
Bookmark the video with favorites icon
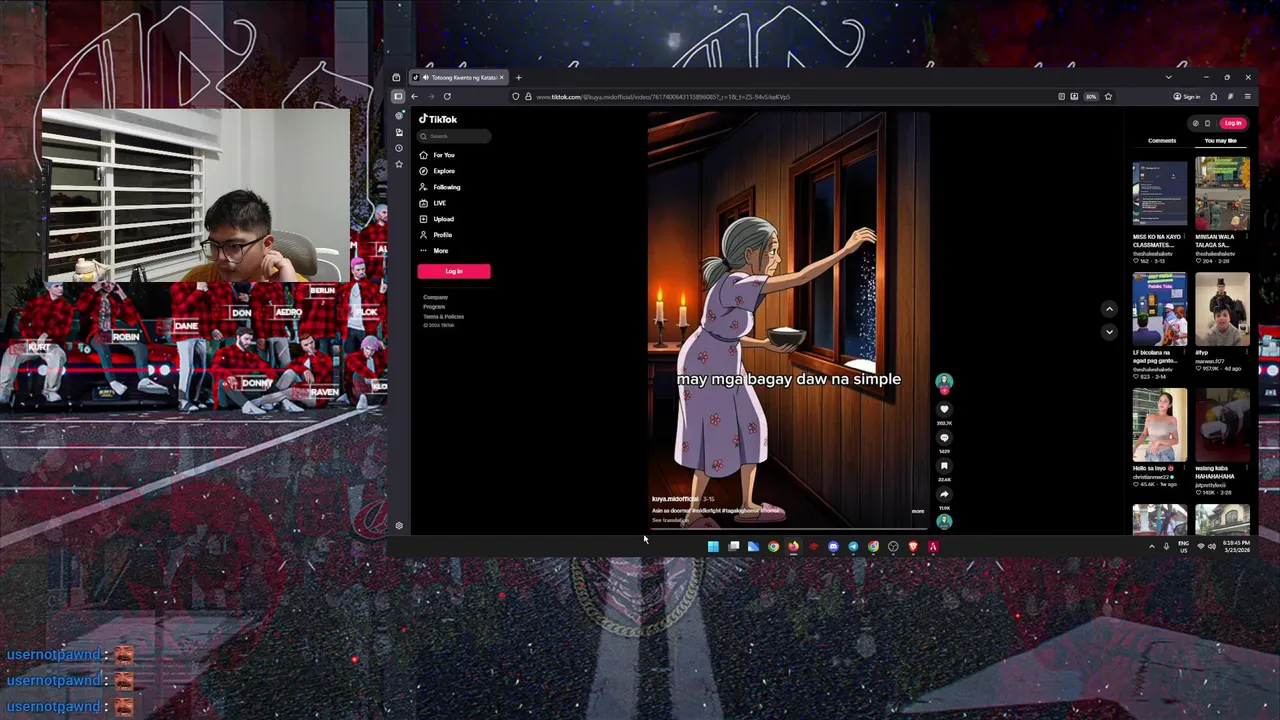point(944,466)
